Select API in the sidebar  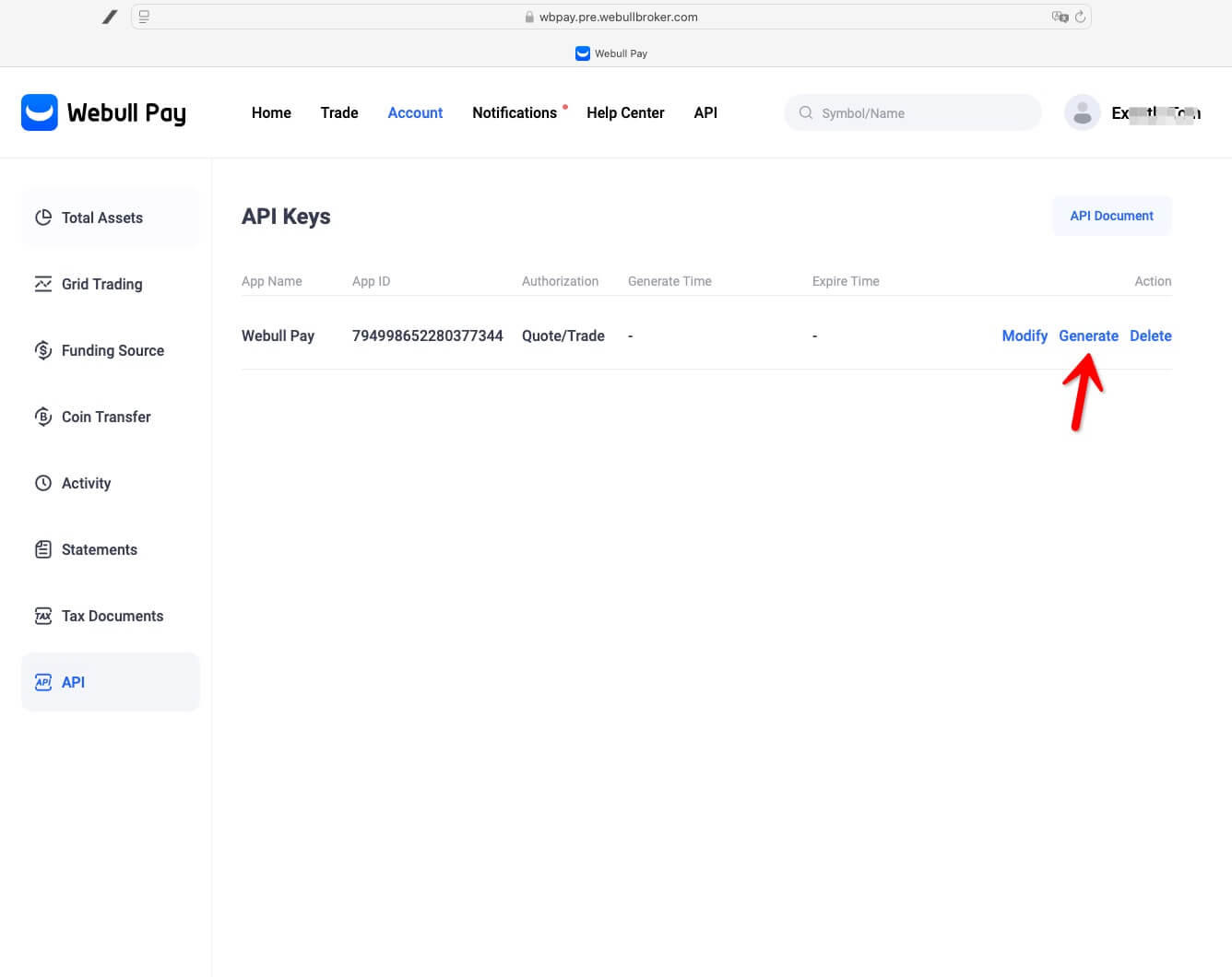coord(110,682)
